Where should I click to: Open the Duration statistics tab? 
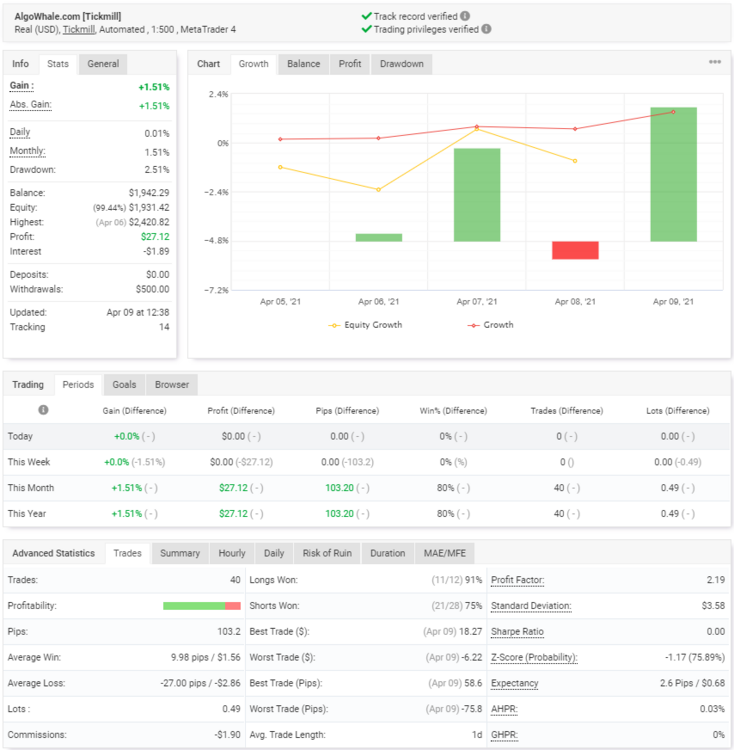pyautogui.click(x=387, y=553)
